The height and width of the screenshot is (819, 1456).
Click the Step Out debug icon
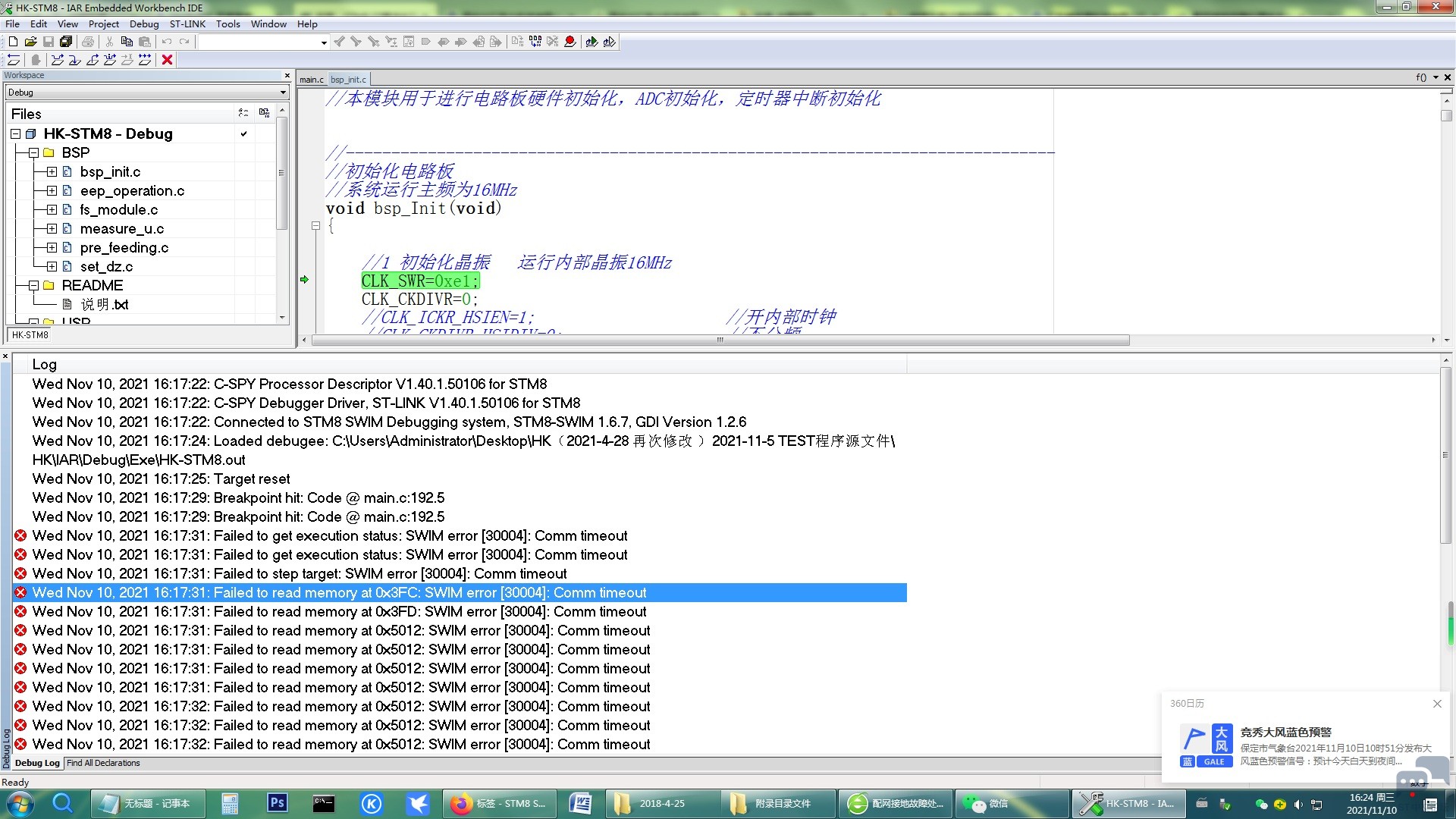93,59
